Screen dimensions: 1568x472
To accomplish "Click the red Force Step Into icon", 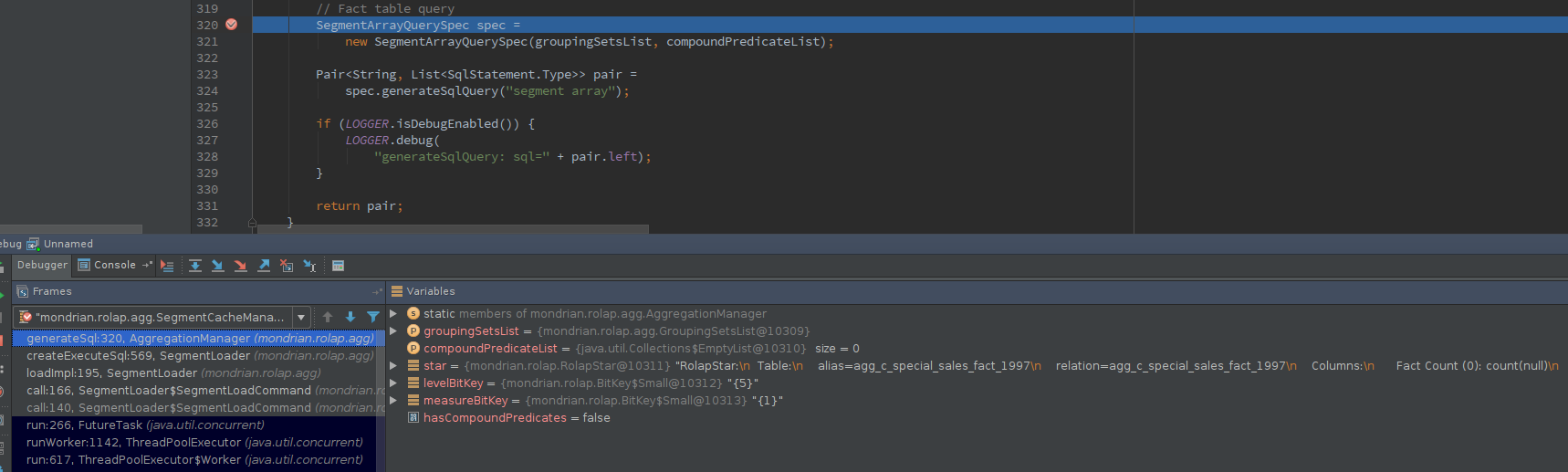I will point(241,266).
